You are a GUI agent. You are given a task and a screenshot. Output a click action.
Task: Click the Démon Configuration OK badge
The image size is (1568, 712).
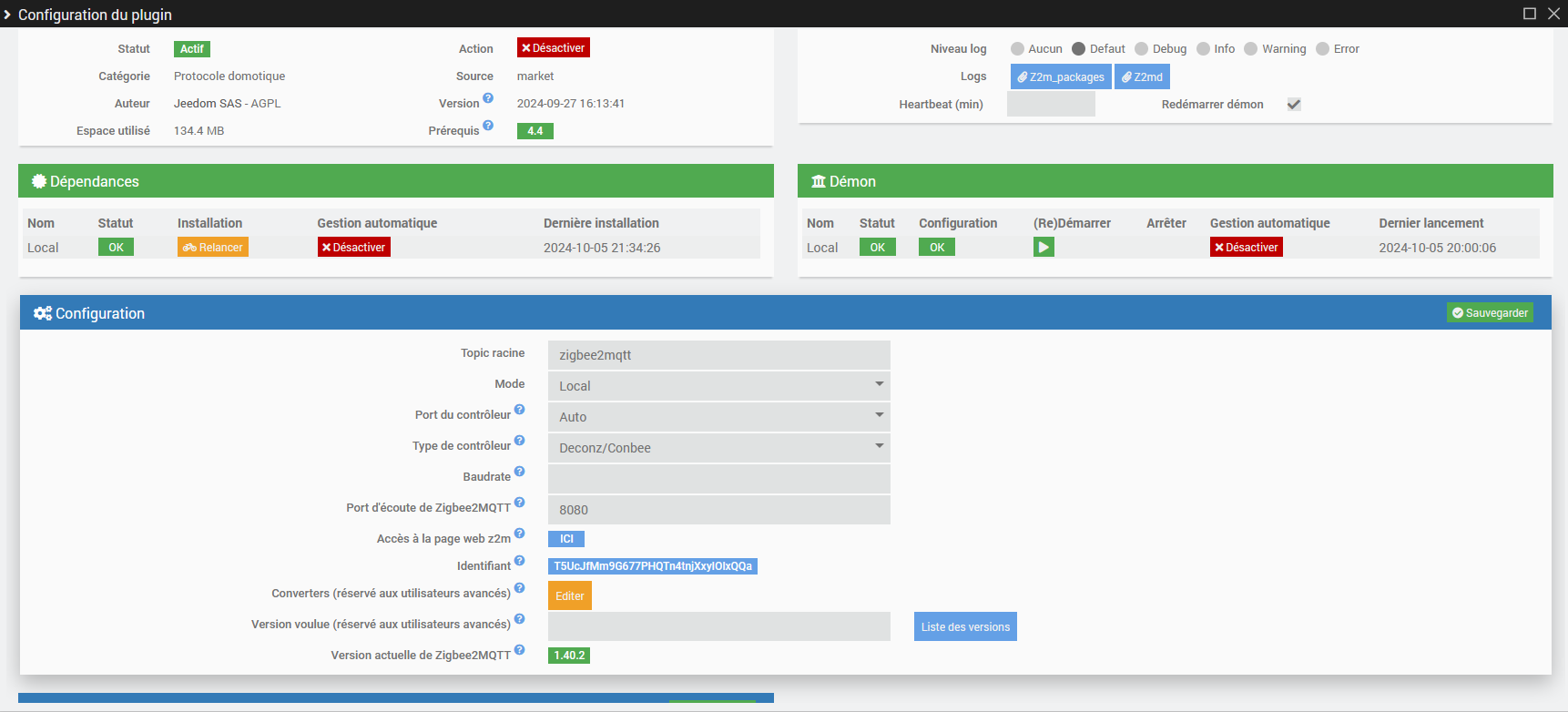coord(937,247)
